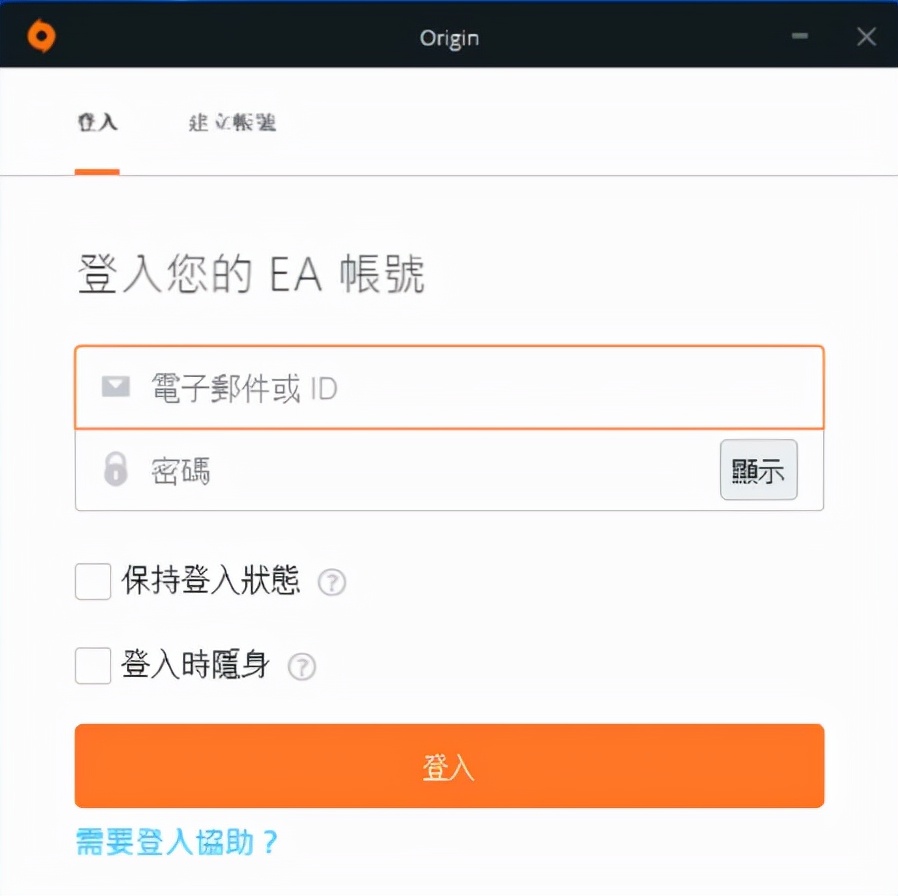Open the 需要登入協助 link
The height and width of the screenshot is (896, 898).
[x=177, y=844]
